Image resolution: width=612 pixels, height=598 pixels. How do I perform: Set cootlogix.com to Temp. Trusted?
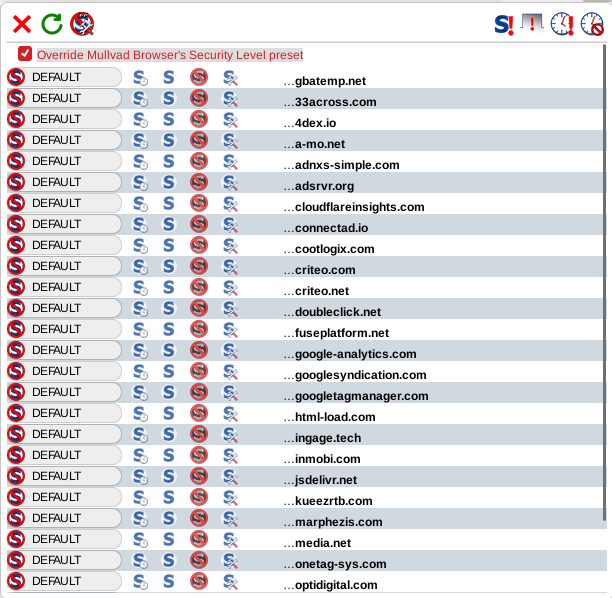tap(140, 246)
